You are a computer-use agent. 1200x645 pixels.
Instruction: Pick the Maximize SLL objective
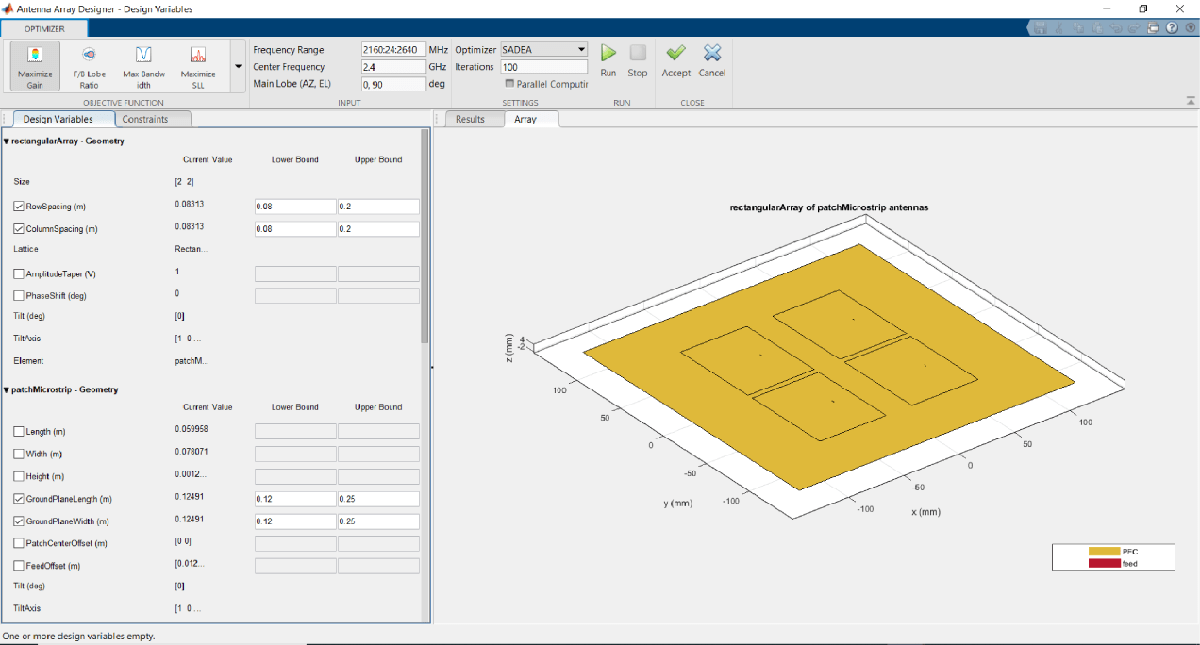[198, 65]
